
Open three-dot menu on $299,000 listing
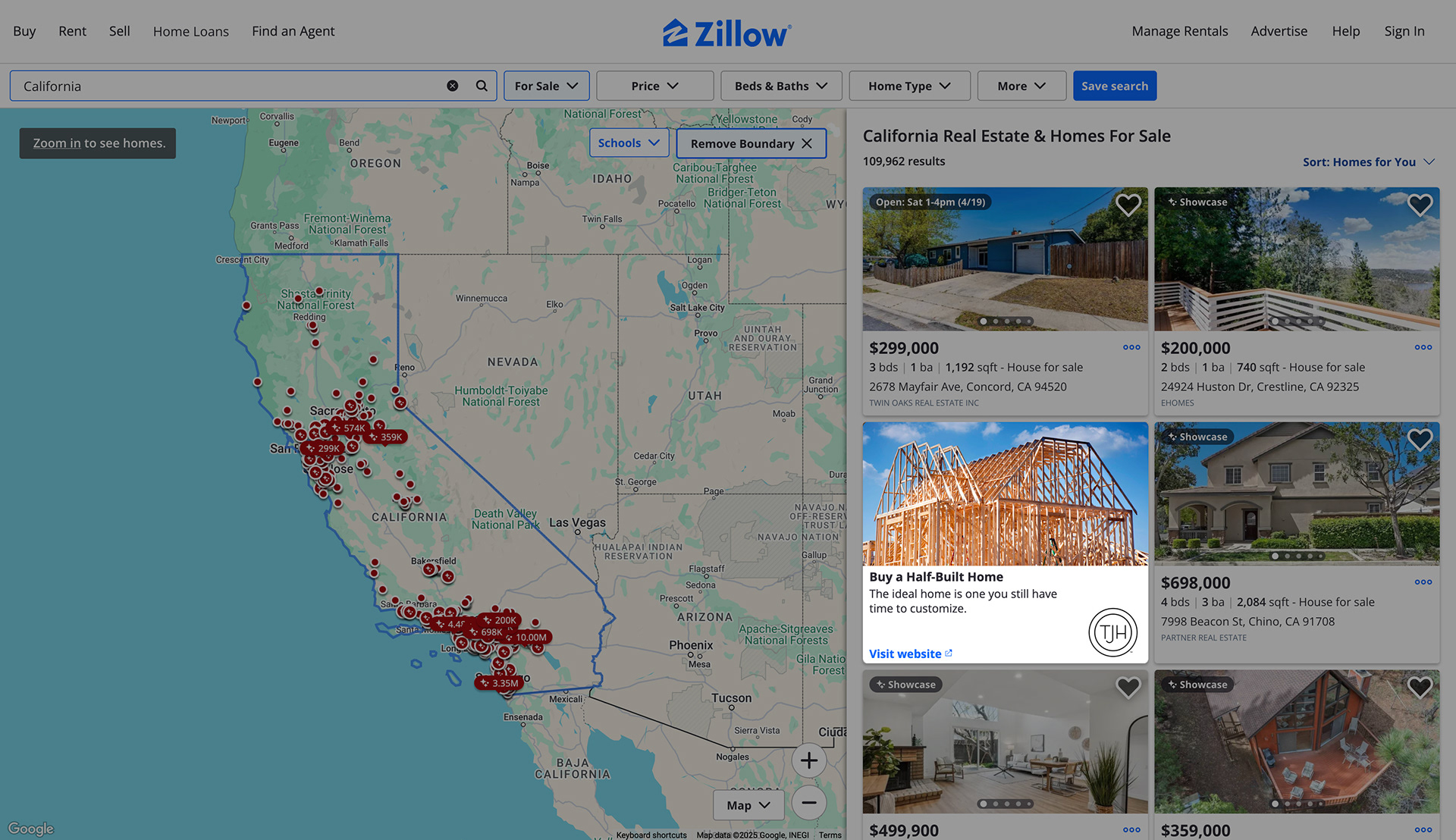point(1131,347)
